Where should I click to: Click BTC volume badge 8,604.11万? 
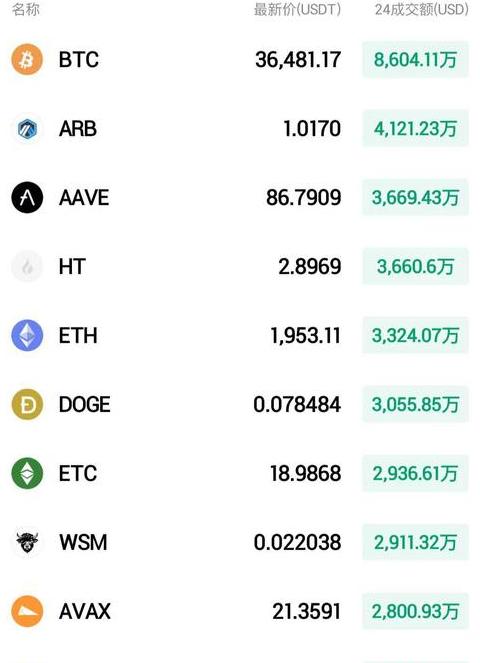tap(415, 59)
